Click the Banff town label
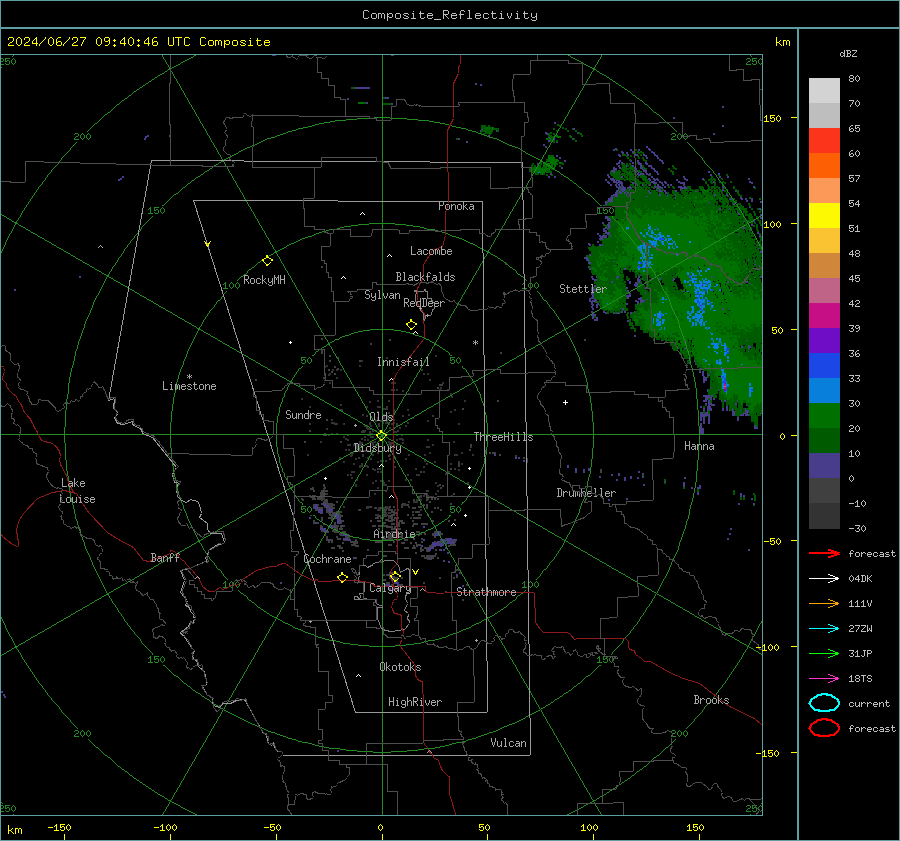This screenshot has height=841, width=900. click(x=165, y=558)
